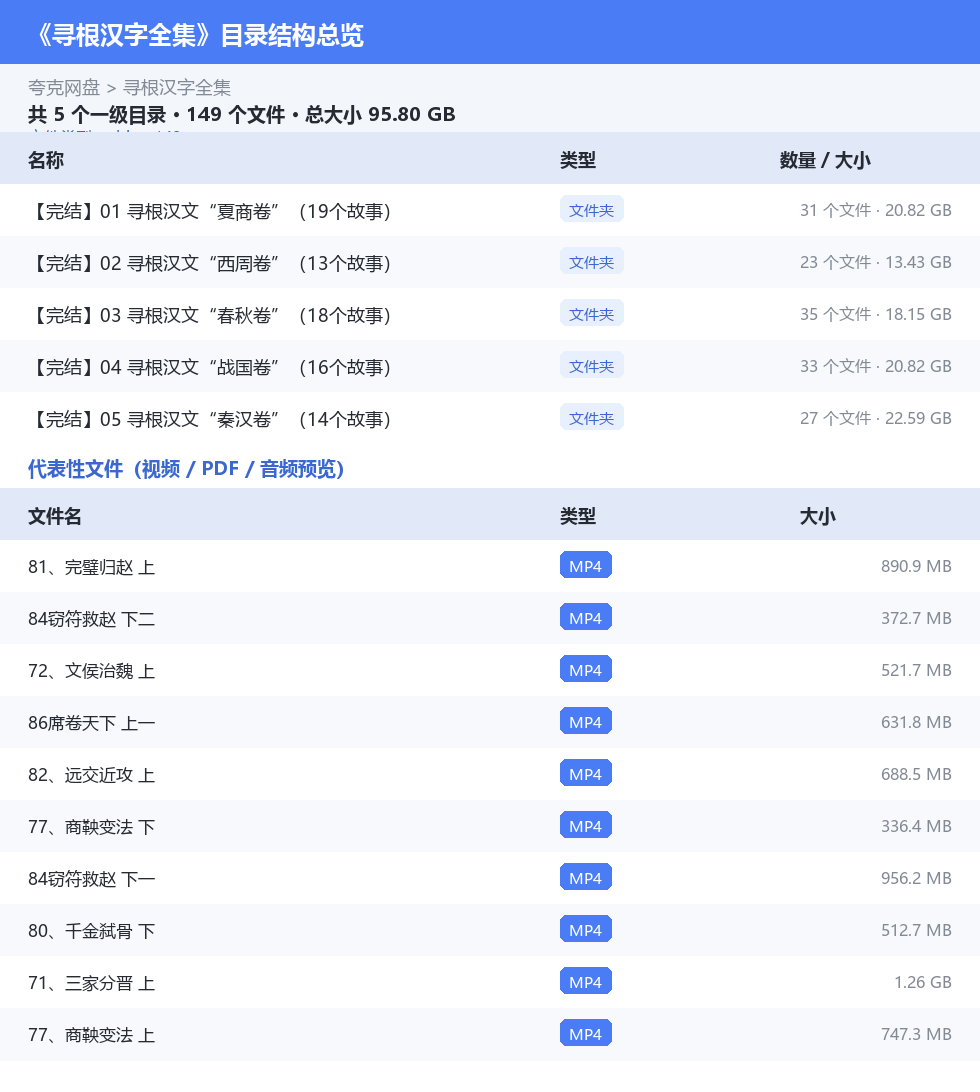Click the MP4 badge for 商鞅变法 上
Viewport: 980px width, 1092px height.
[586, 1034]
